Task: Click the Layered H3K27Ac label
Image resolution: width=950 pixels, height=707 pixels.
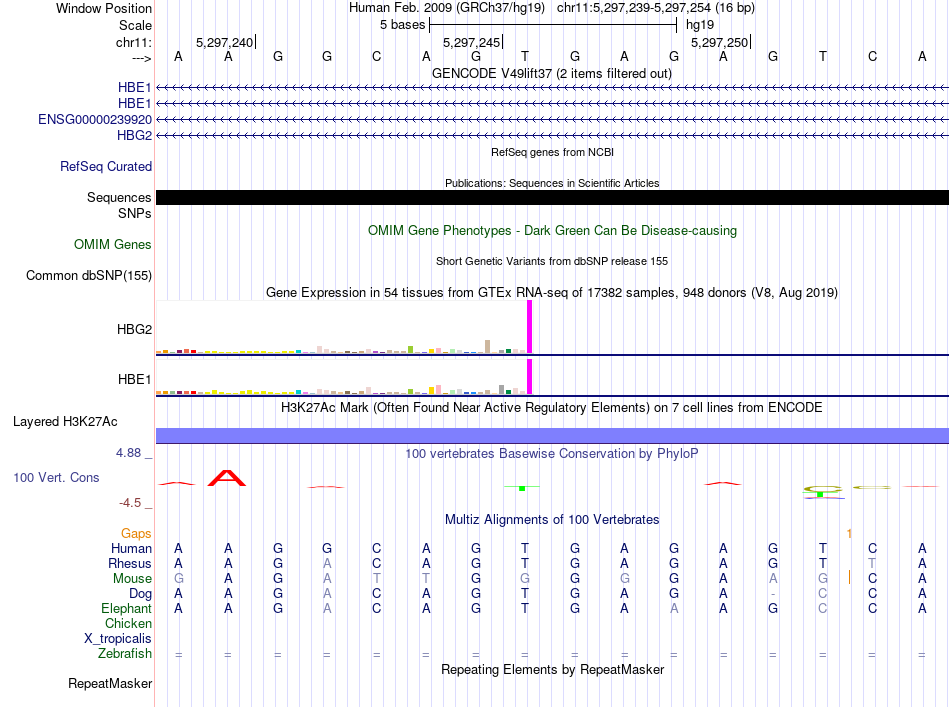Action: (x=65, y=422)
